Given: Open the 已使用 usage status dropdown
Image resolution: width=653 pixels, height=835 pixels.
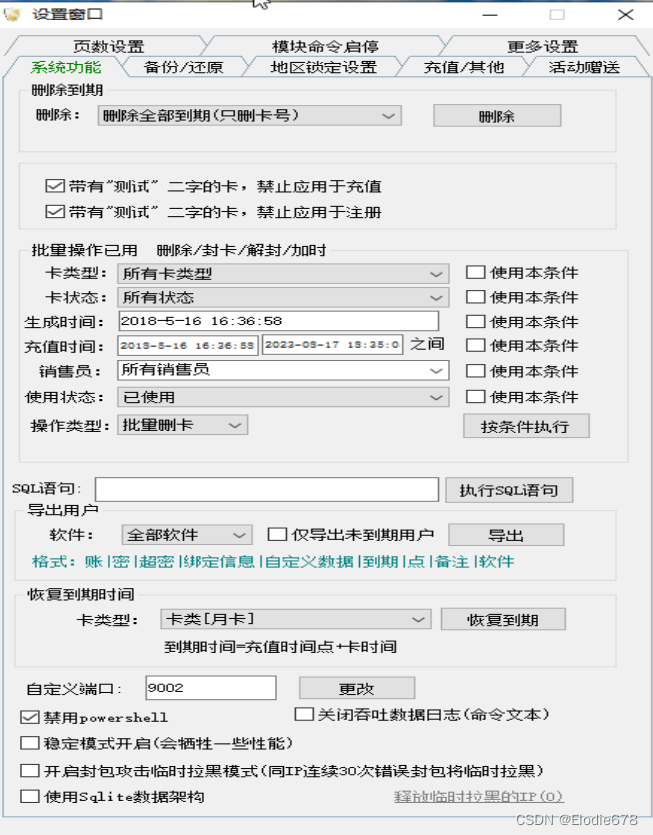Looking at the screenshot, I should coord(283,397).
